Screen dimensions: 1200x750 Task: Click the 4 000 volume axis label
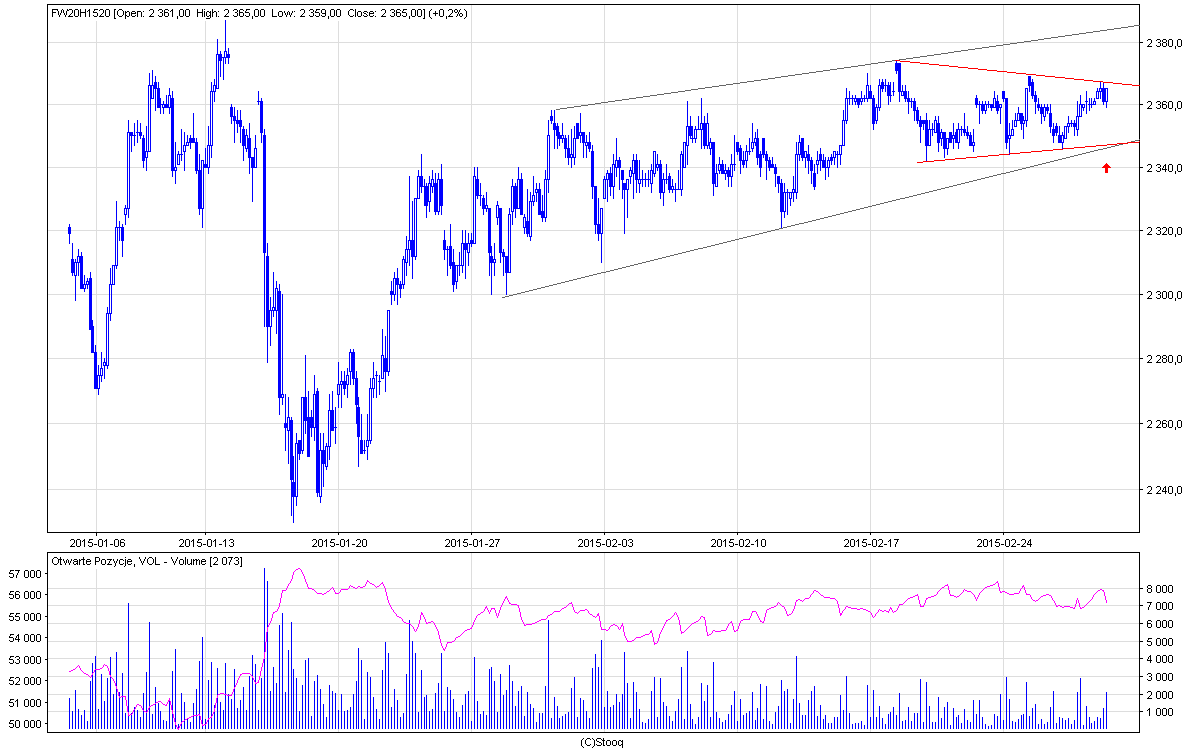(1158, 659)
